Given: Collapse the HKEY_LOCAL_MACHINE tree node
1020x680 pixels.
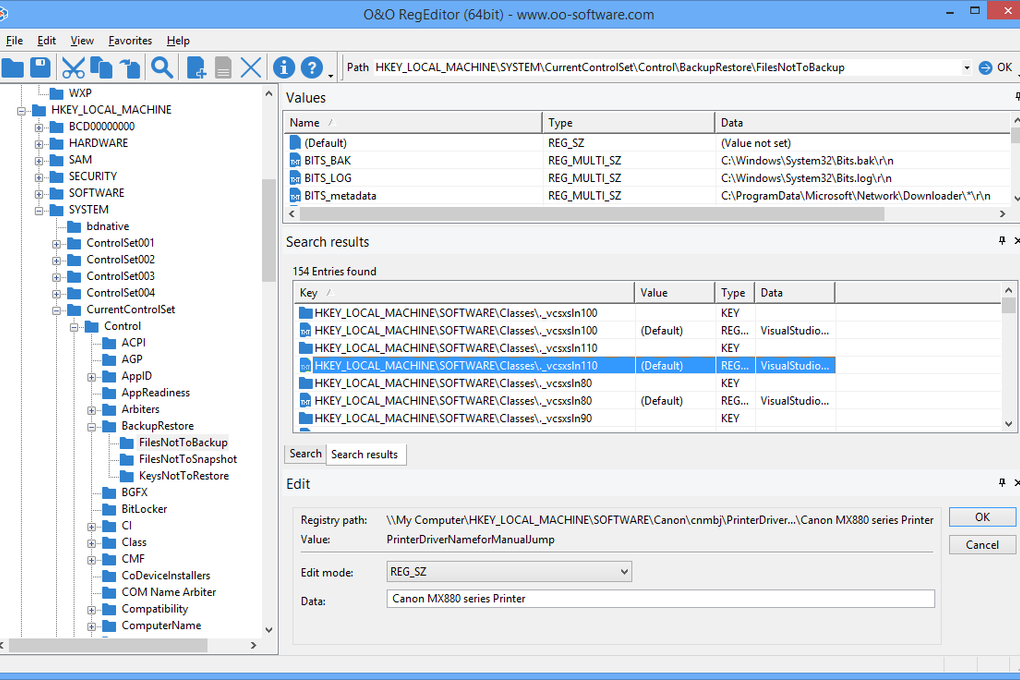Looking at the screenshot, I should click(21, 111).
